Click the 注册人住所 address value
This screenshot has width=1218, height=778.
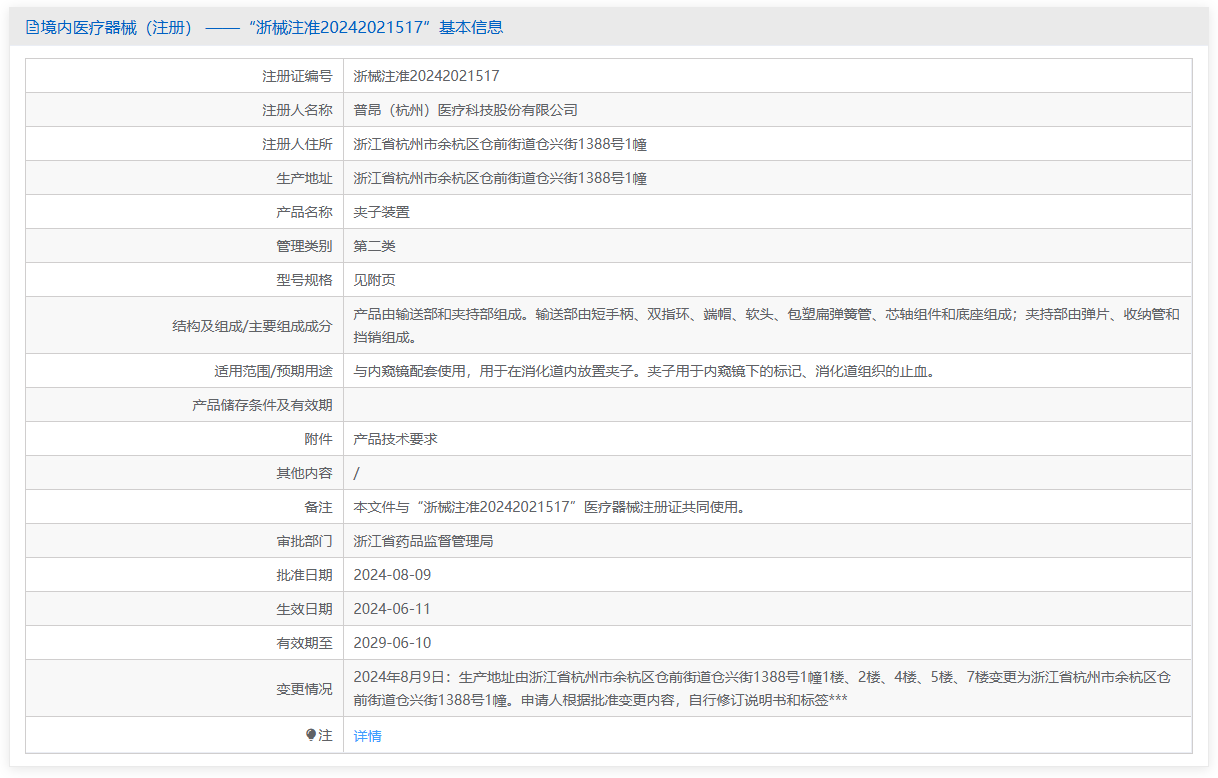point(500,144)
